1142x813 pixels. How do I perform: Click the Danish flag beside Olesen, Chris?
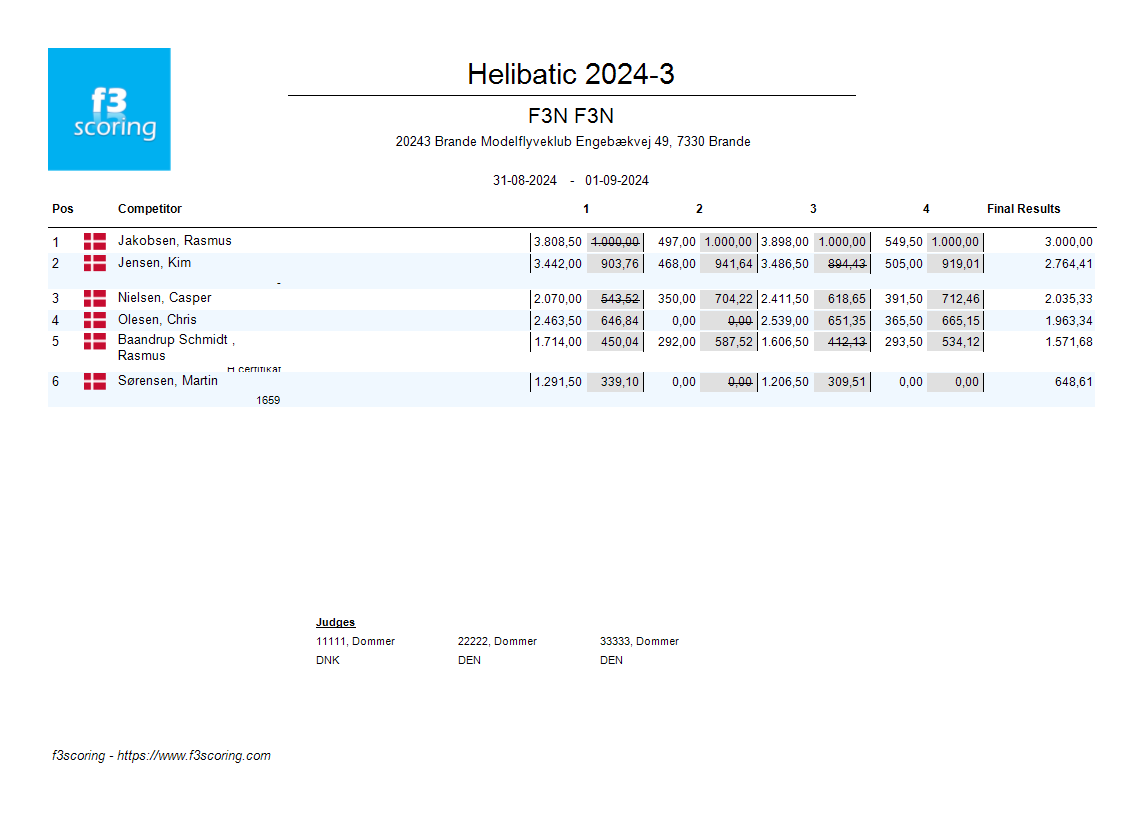click(x=95, y=320)
